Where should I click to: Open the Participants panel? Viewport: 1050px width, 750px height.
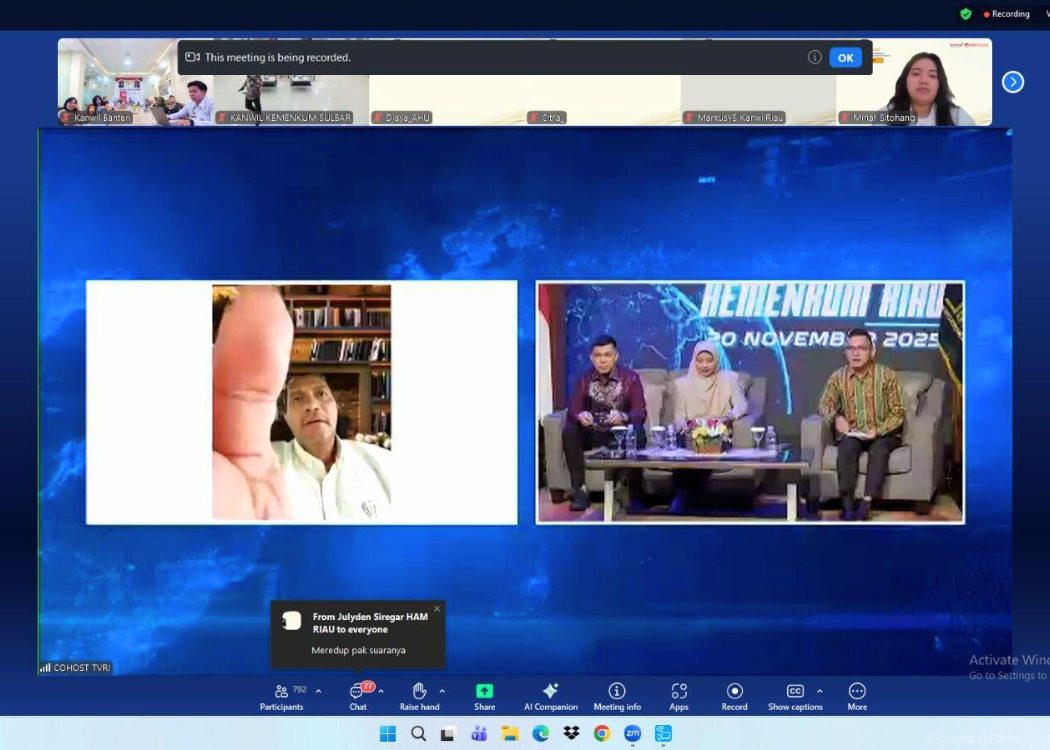[x=282, y=696]
